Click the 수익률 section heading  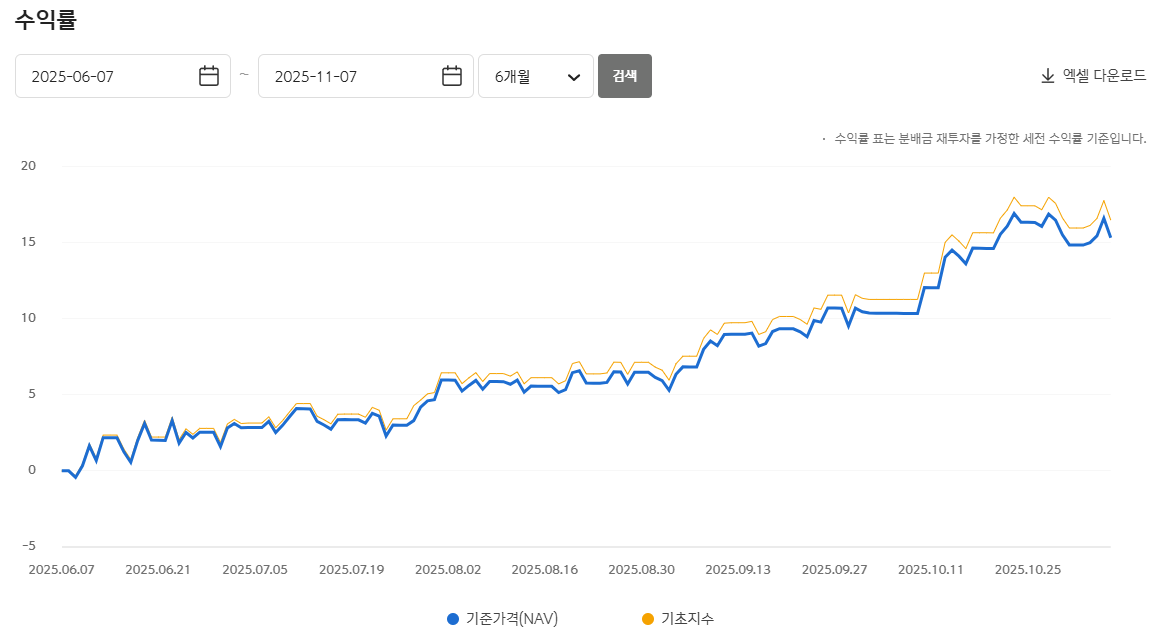[x=46, y=19]
